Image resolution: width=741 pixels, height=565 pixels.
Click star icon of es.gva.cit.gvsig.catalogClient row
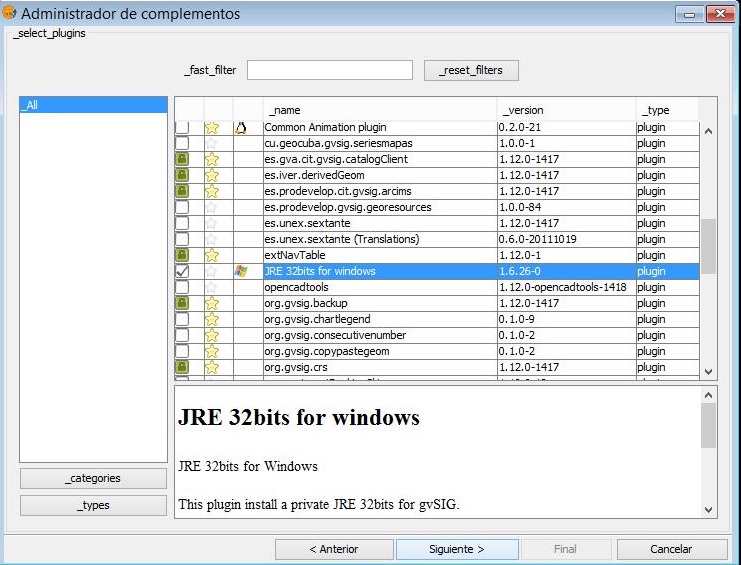point(212,159)
